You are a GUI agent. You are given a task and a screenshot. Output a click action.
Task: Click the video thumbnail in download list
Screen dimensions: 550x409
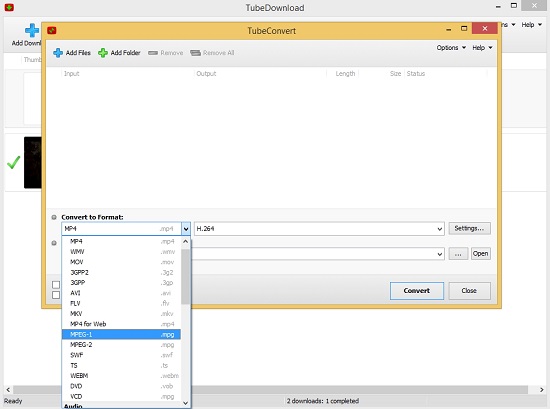click(33, 163)
